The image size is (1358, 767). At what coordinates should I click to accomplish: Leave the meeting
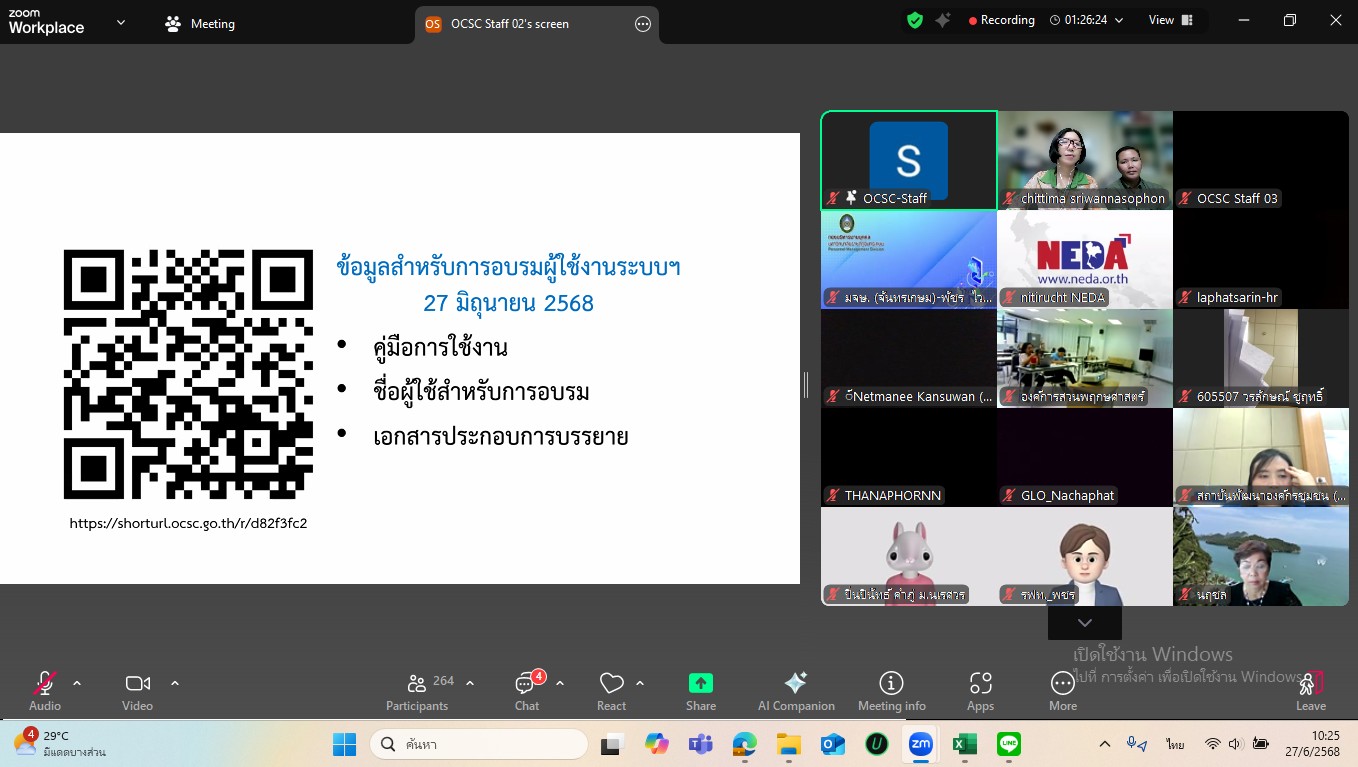pos(1311,691)
